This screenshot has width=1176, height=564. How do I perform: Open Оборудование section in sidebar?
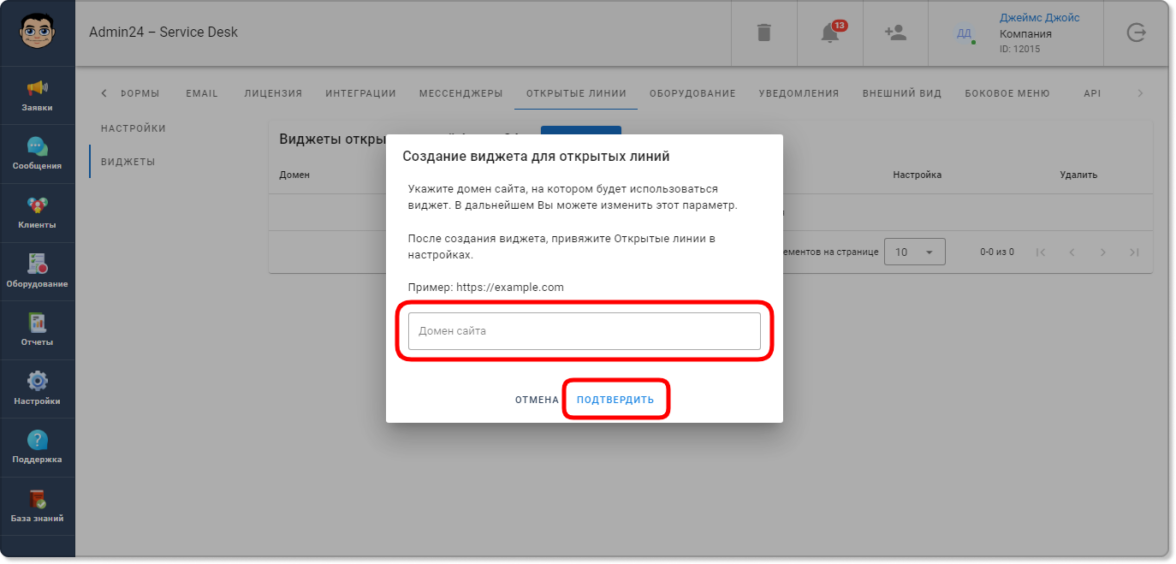[x=38, y=272]
